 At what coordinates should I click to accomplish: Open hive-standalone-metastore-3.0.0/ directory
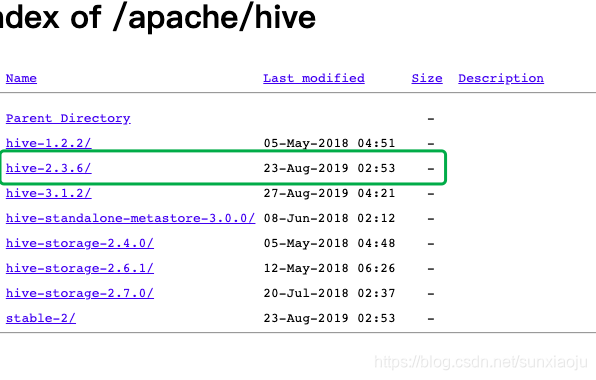[130, 218]
